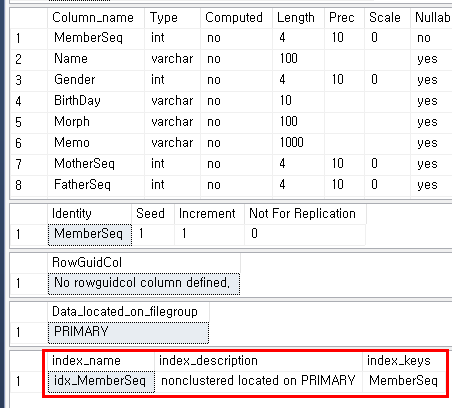Click the Identity column header
452x408 pixels.
(x=90, y=214)
